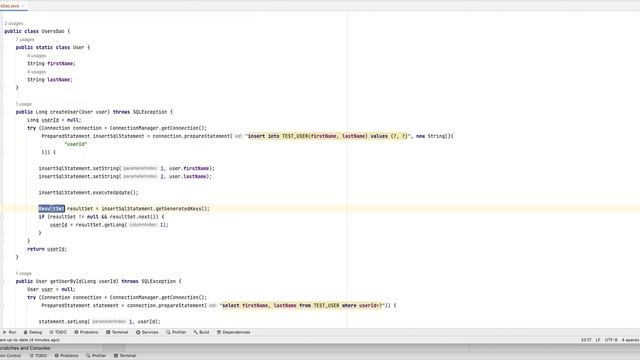
Task: Click the 'return userId;' statement
Action: tap(47, 249)
